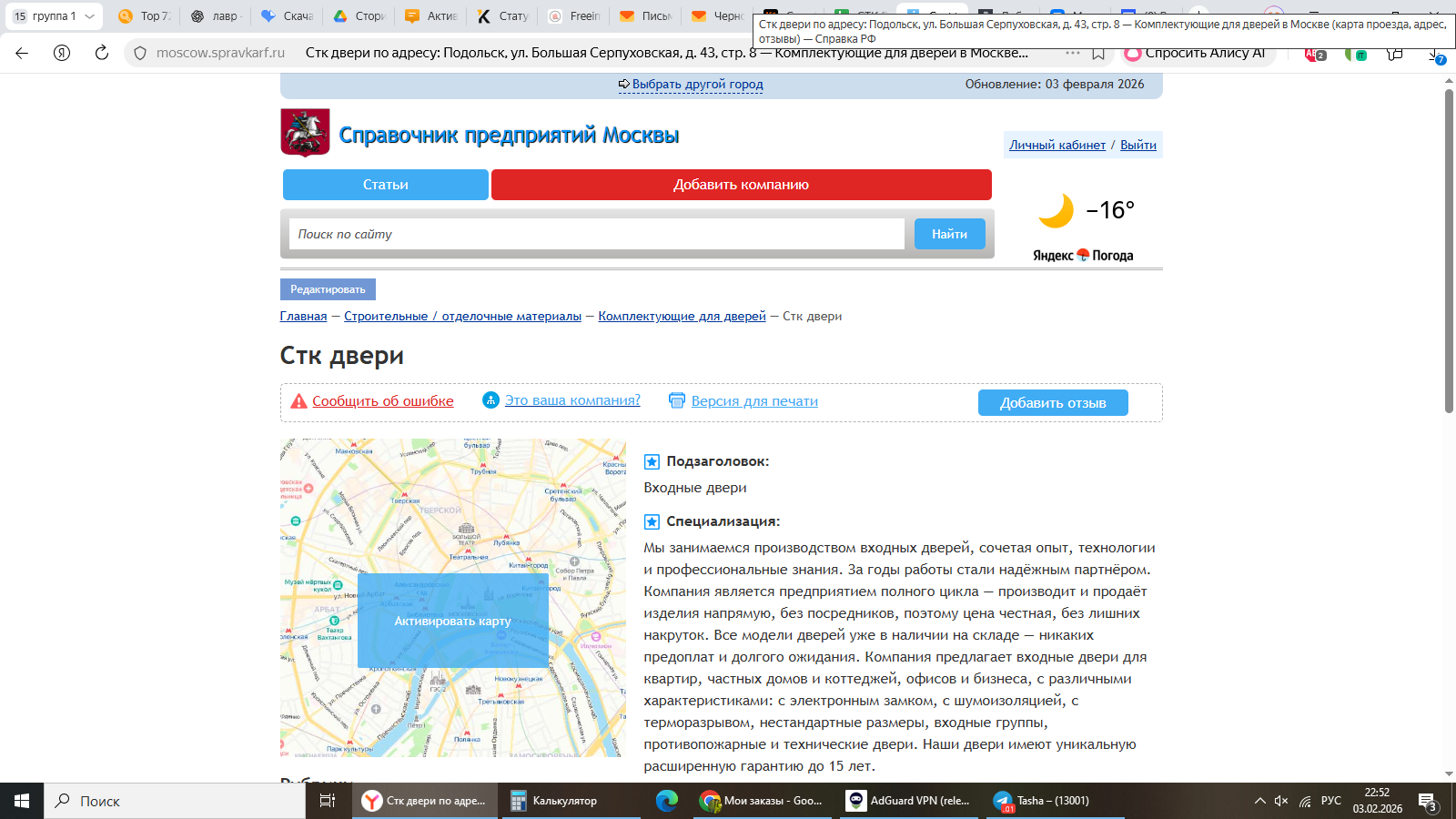The image size is (1456, 819).
Task: Click the 'Добавить отзыв' button
Action: (x=1053, y=403)
